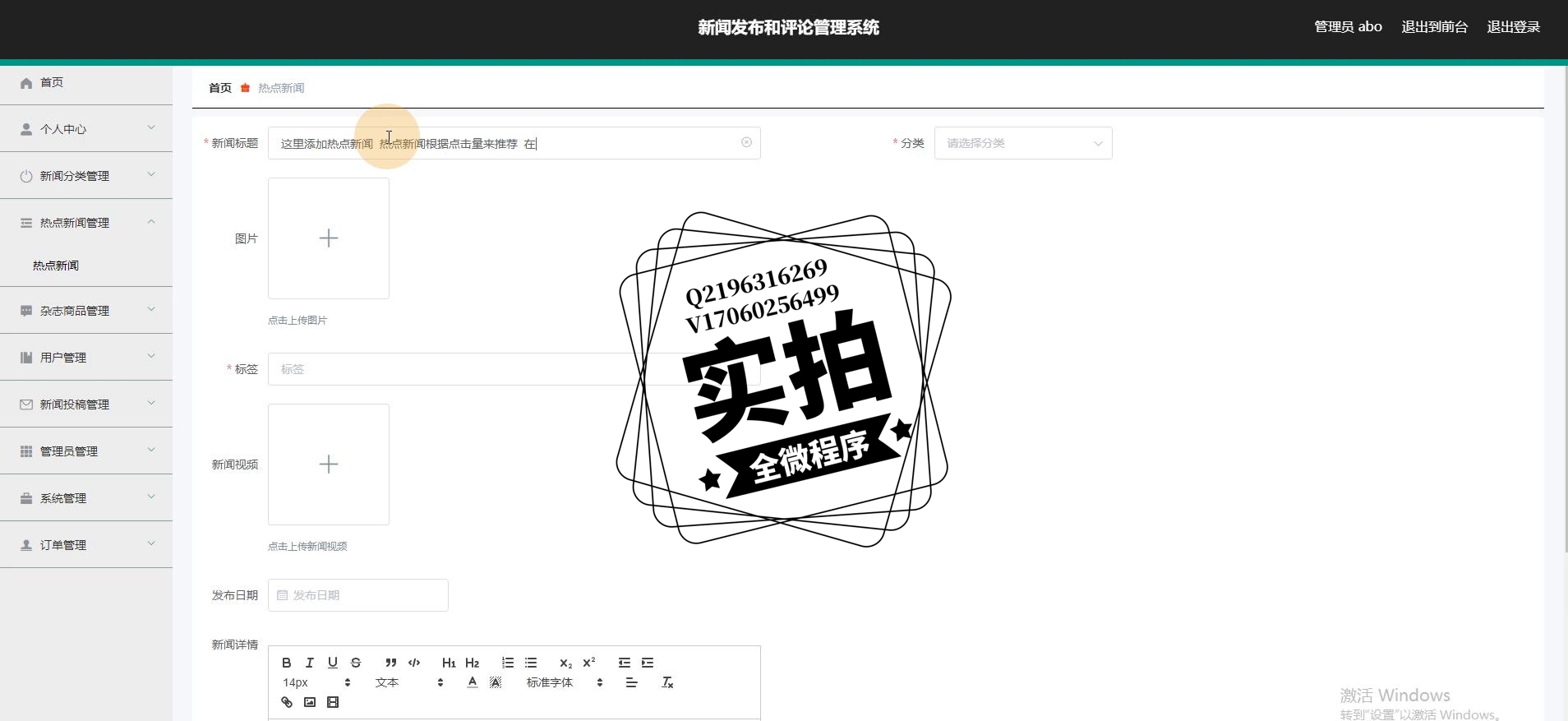Apply superscript formatting

[x=588, y=663]
